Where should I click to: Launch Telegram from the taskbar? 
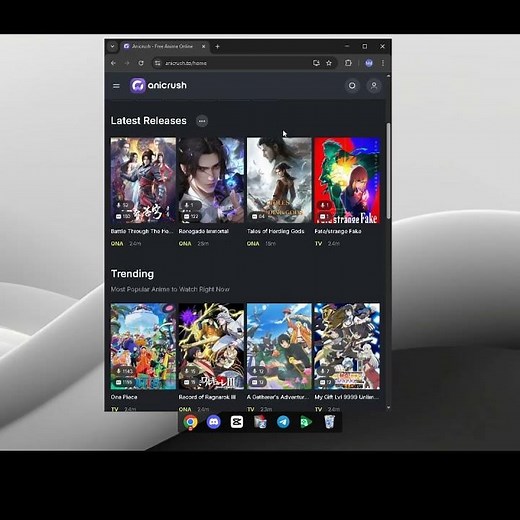(283, 422)
